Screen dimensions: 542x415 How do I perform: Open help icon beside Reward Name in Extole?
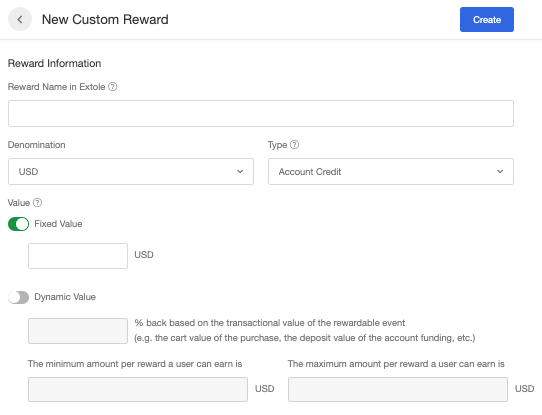click(113, 86)
